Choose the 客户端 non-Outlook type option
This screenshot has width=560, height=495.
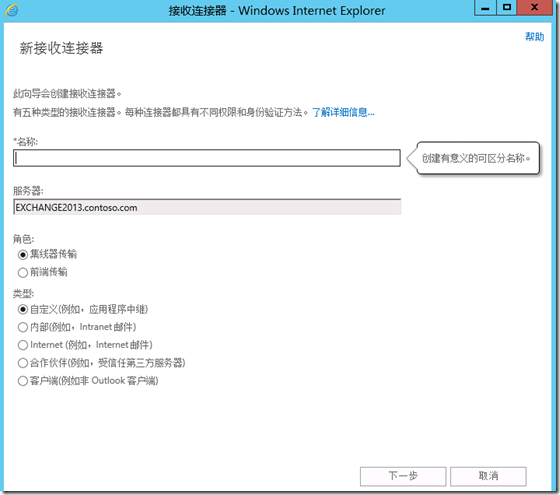pyautogui.click(x=23, y=381)
